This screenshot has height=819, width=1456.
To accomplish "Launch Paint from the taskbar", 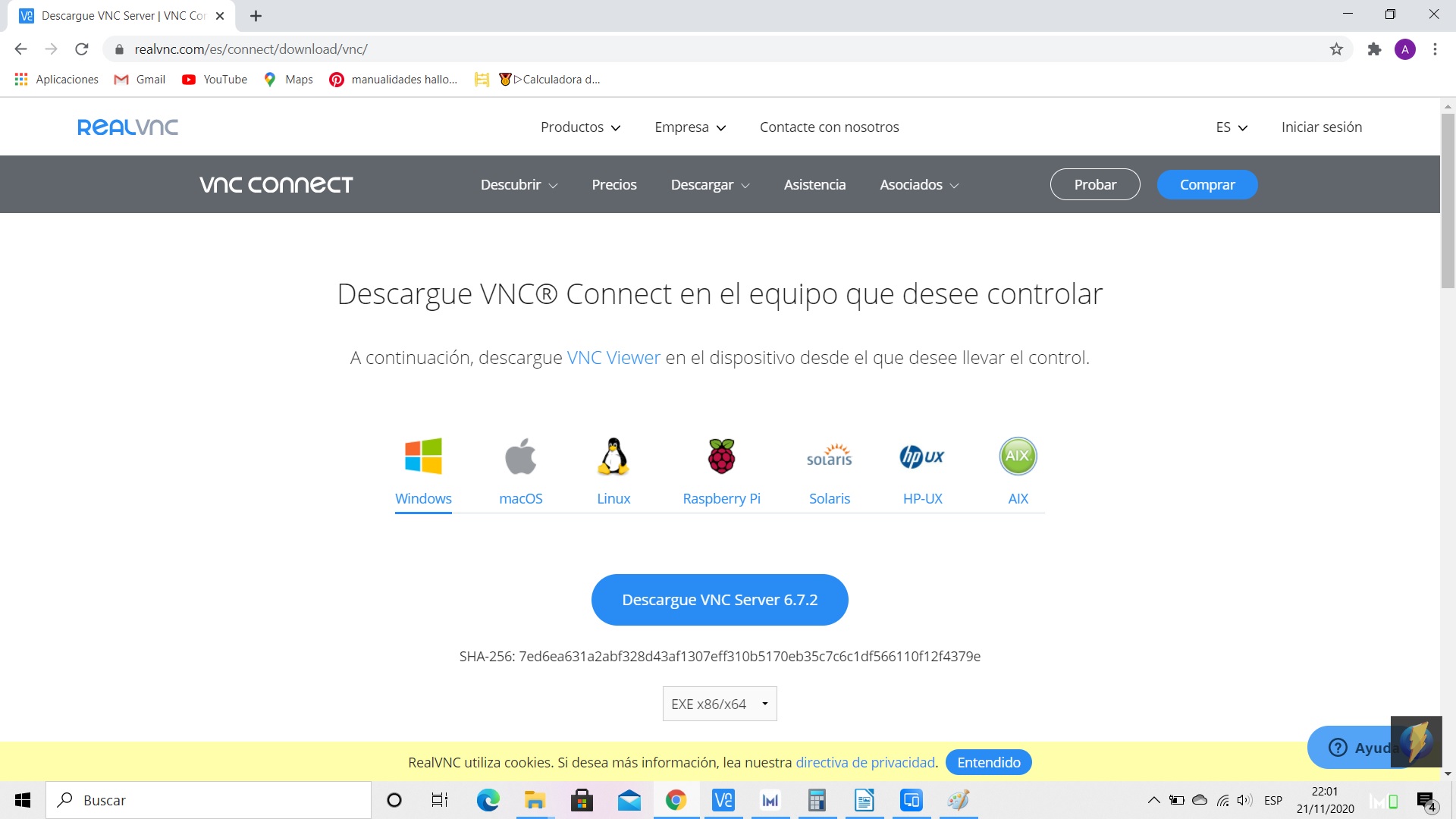I will [958, 800].
